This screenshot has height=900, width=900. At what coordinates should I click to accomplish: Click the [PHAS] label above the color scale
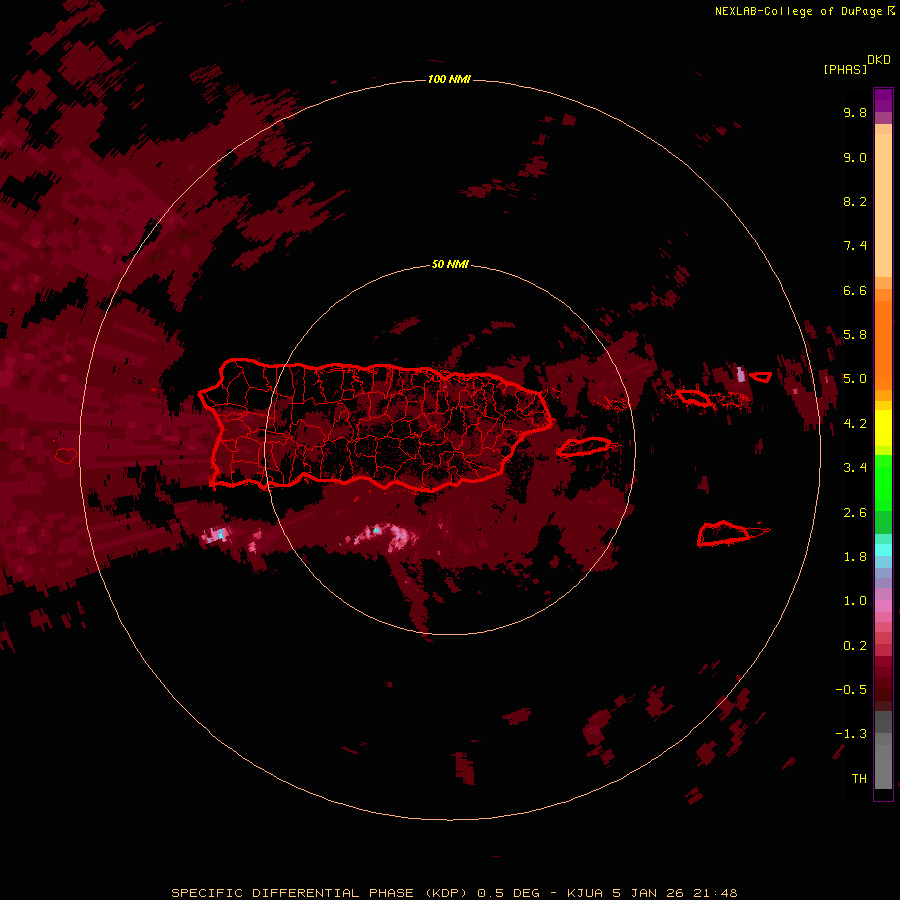click(845, 69)
